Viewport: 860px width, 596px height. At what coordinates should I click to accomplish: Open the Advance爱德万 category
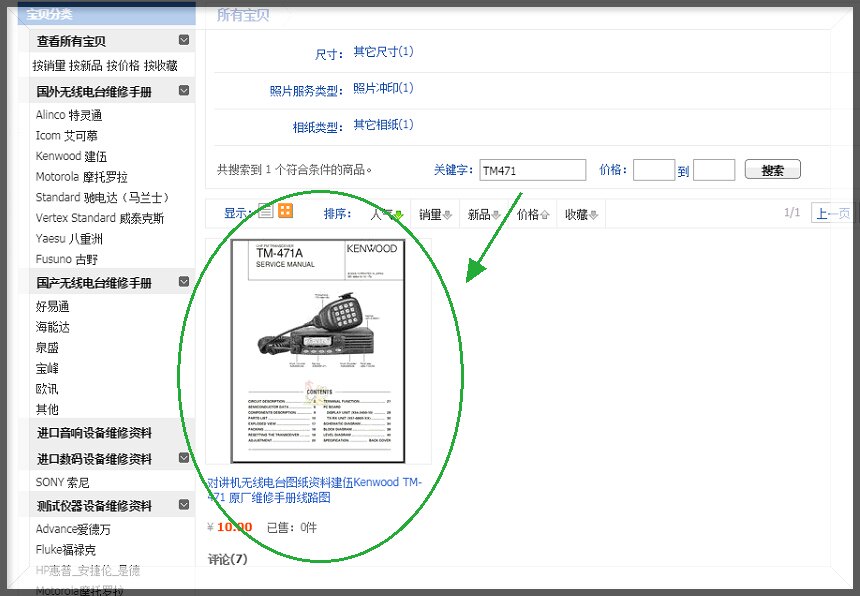[x=73, y=529]
